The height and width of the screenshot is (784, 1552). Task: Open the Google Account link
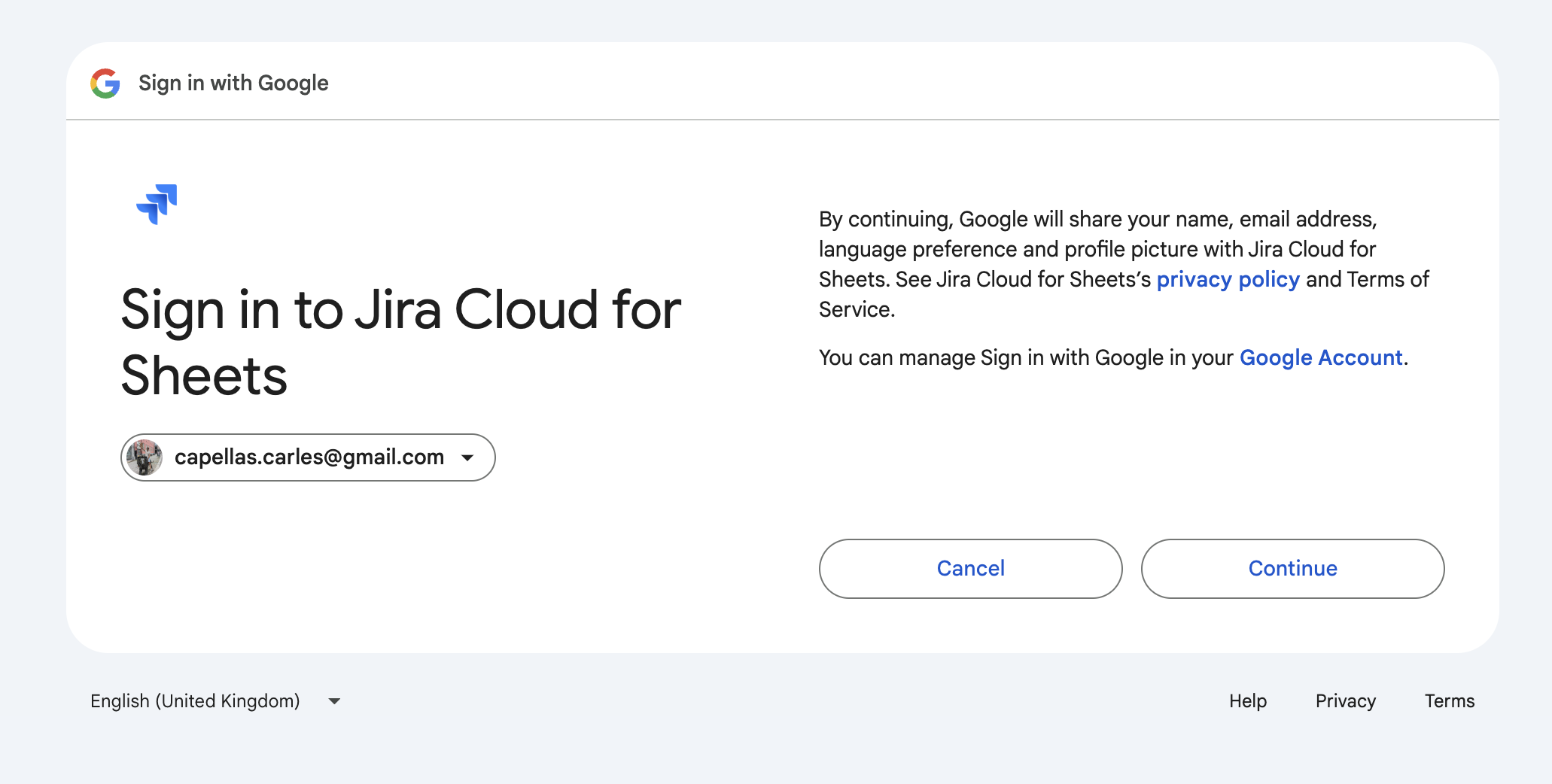(1321, 357)
